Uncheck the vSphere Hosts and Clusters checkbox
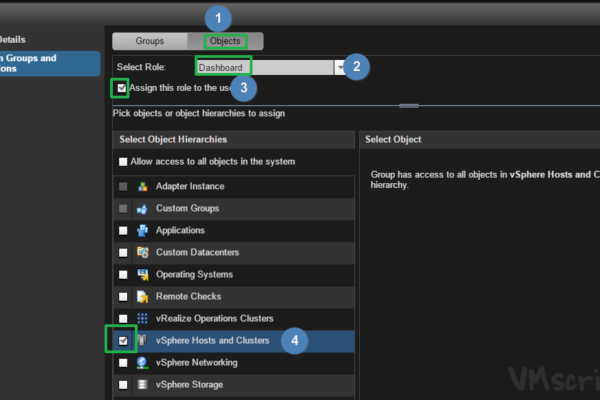Screen dimensions: 600x400 123,341
